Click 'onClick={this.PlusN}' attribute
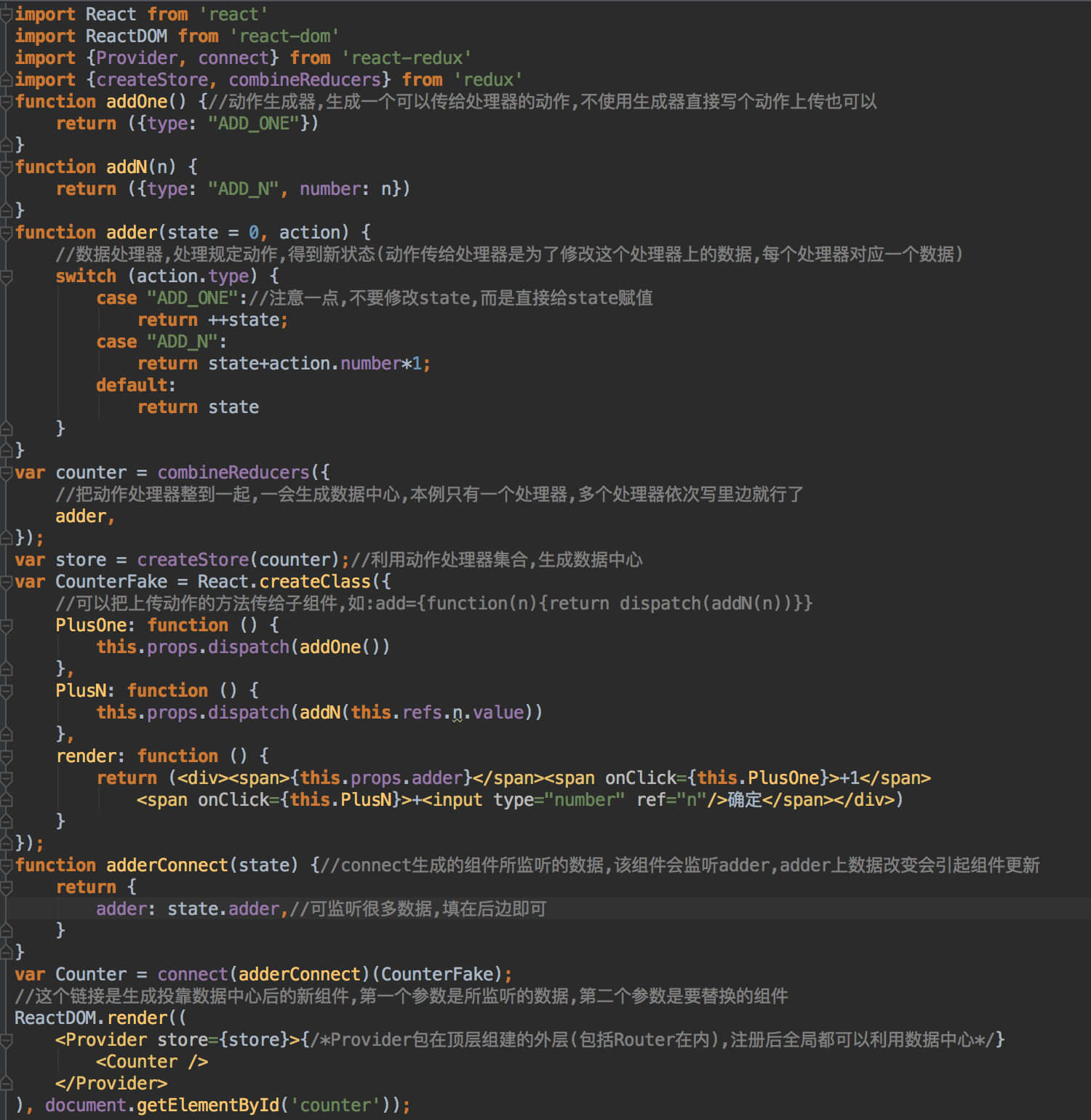The width and height of the screenshot is (1091, 1120). (300, 800)
